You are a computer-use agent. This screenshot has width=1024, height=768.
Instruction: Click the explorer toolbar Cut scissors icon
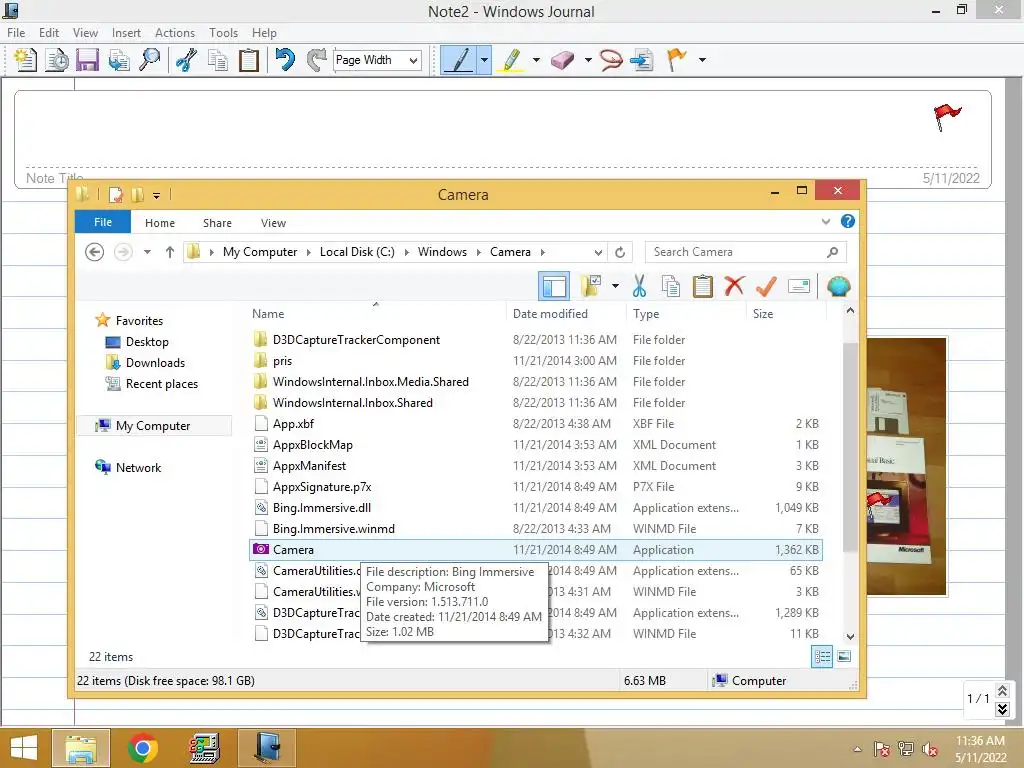639,286
